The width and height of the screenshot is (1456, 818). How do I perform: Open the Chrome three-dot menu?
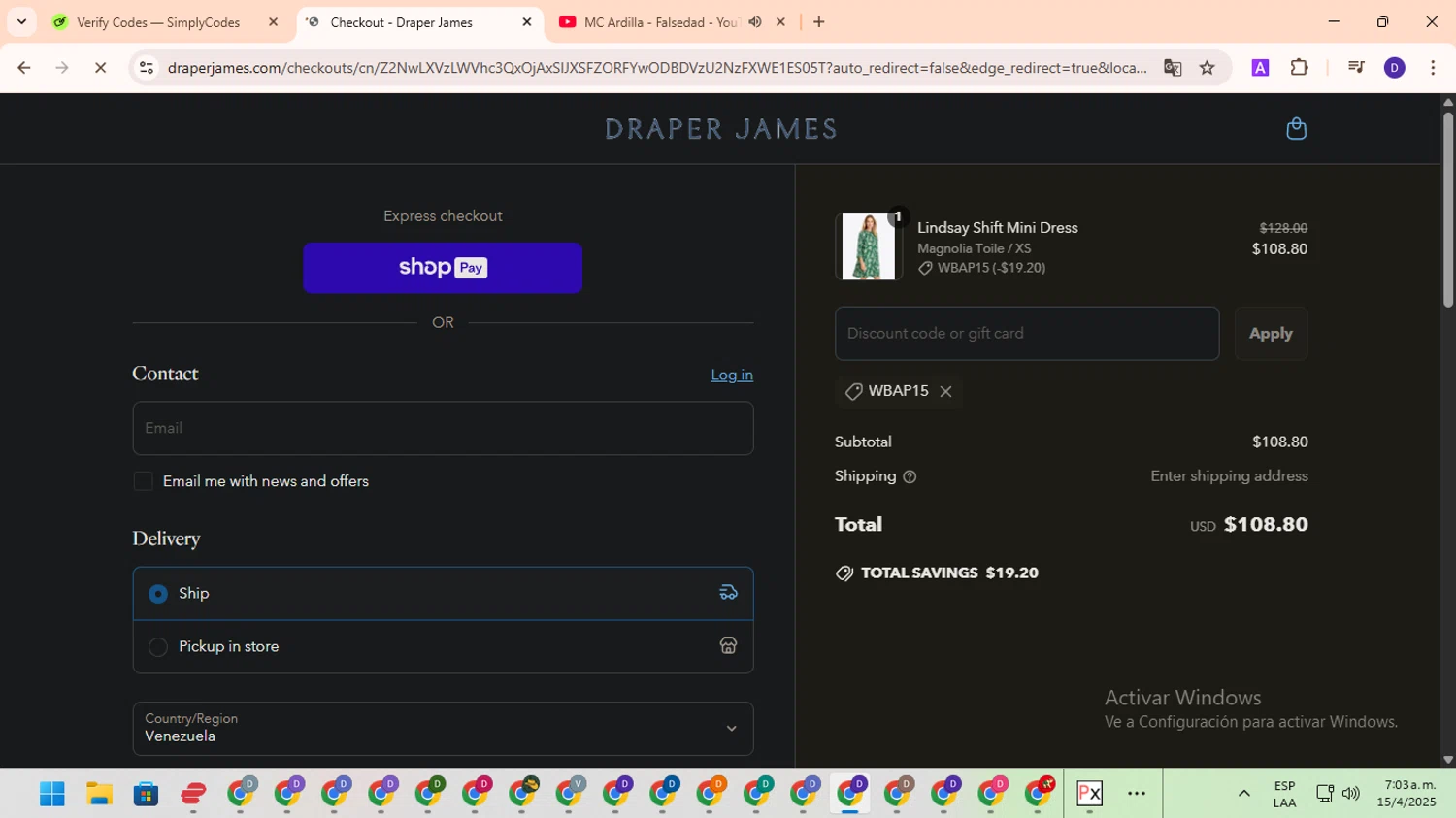pos(1433,68)
